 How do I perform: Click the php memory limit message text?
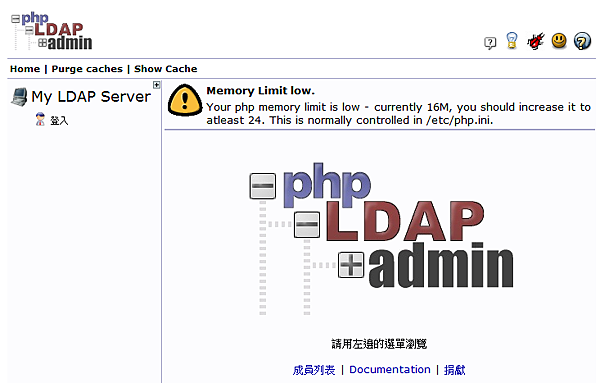tap(398, 114)
